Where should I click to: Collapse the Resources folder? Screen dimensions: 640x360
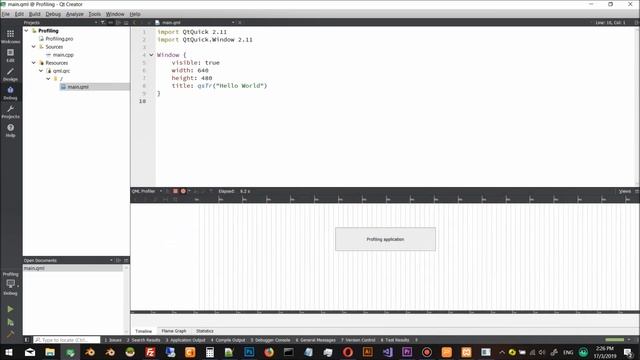[34, 62]
